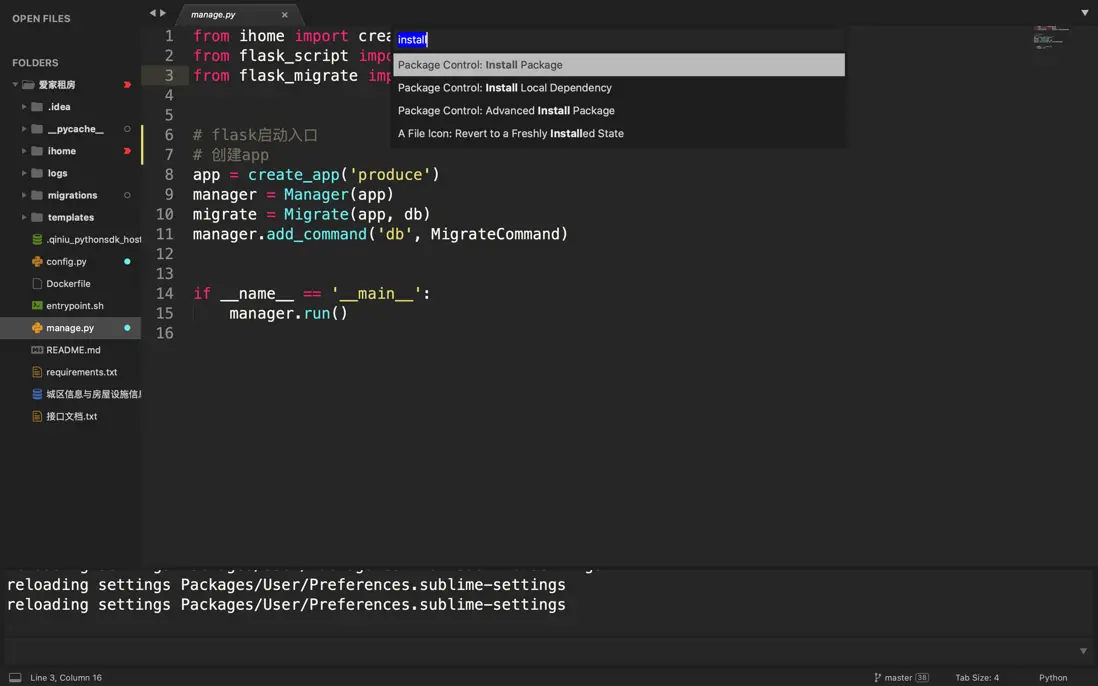Screen dimensions: 1098x686
Task: Select Package Control: Install Package entry
Action: pyautogui.click(x=618, y=64)
